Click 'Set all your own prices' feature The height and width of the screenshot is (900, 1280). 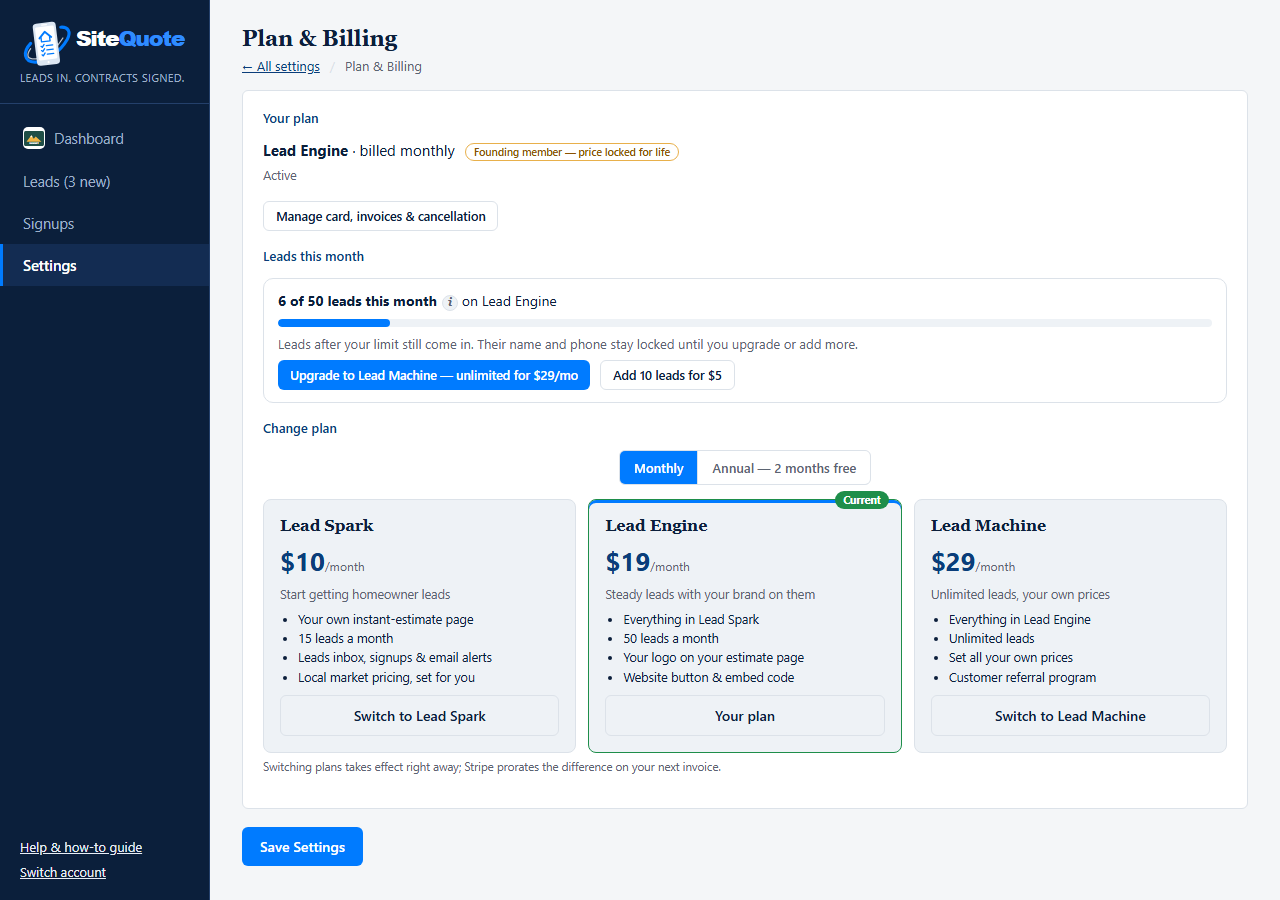click(x=1011, y=658)
